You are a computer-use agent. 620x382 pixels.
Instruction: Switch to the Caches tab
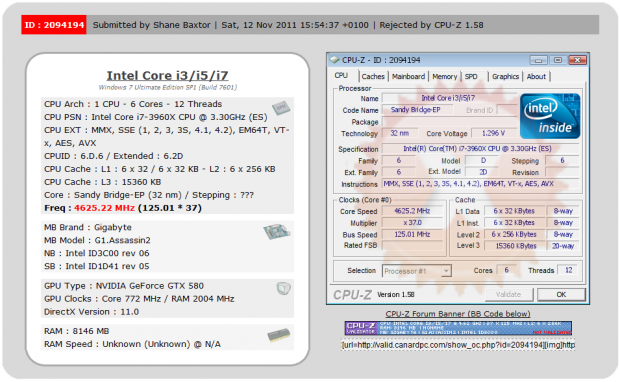373,76
